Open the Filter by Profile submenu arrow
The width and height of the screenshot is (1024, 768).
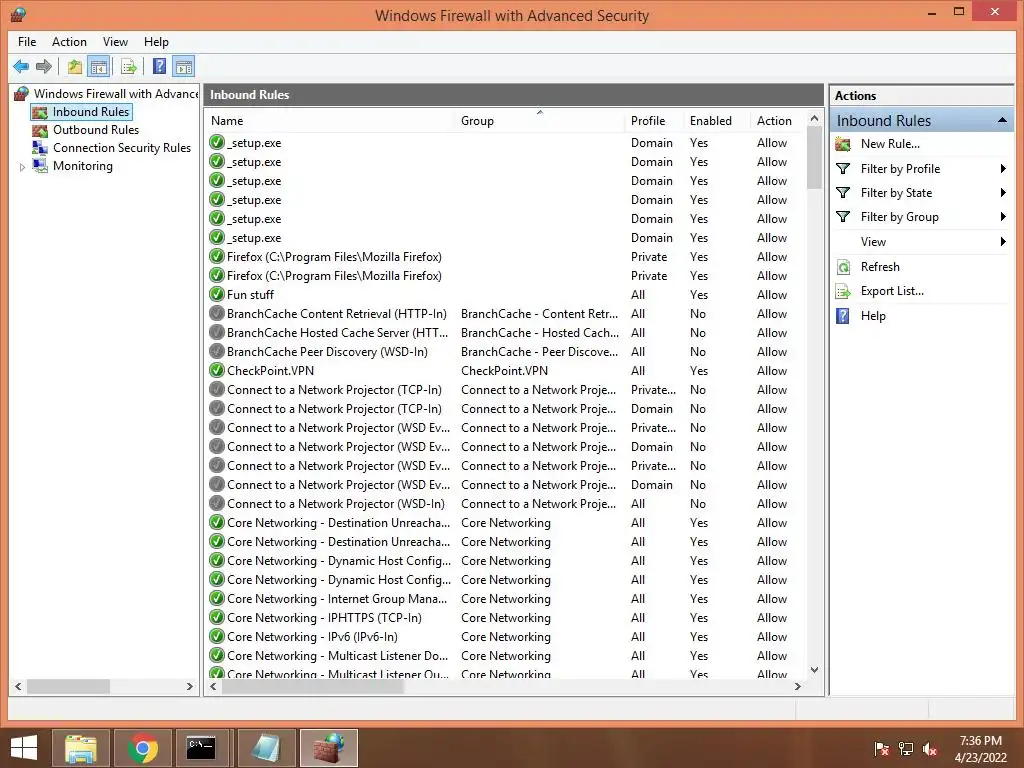pos(1003,168)
